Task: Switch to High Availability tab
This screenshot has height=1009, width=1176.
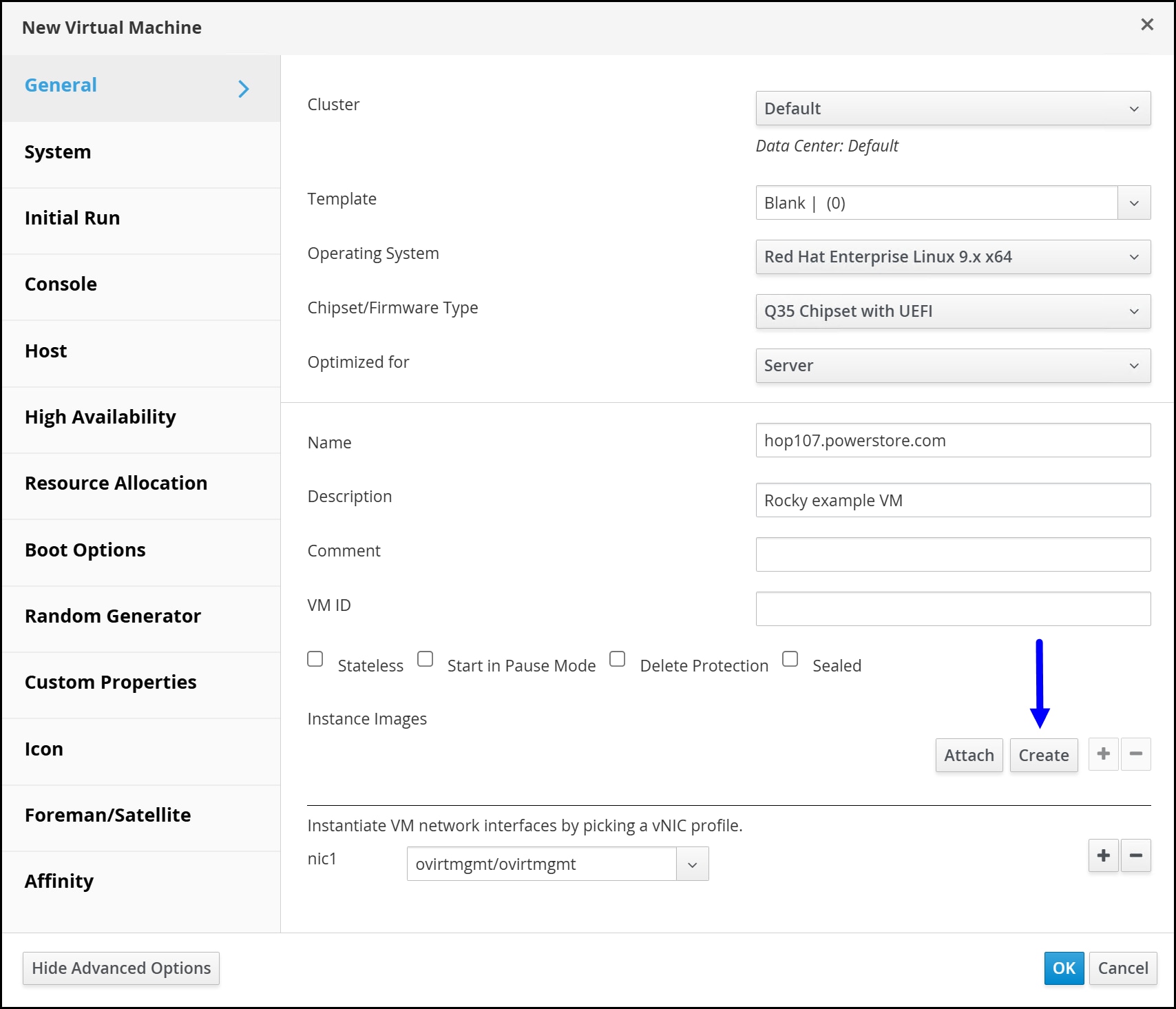Action: click(141, 420)
